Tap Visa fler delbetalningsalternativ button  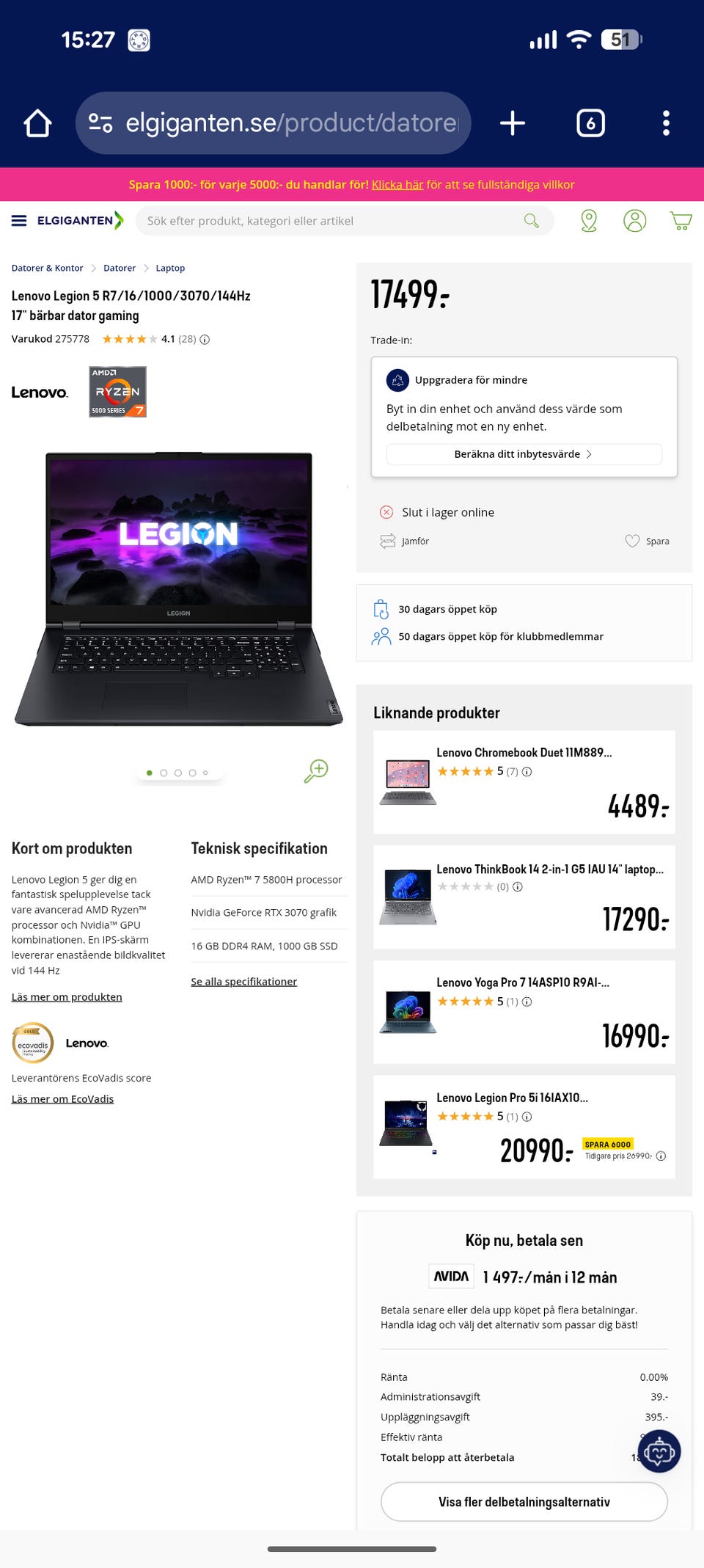(524, 1502)
